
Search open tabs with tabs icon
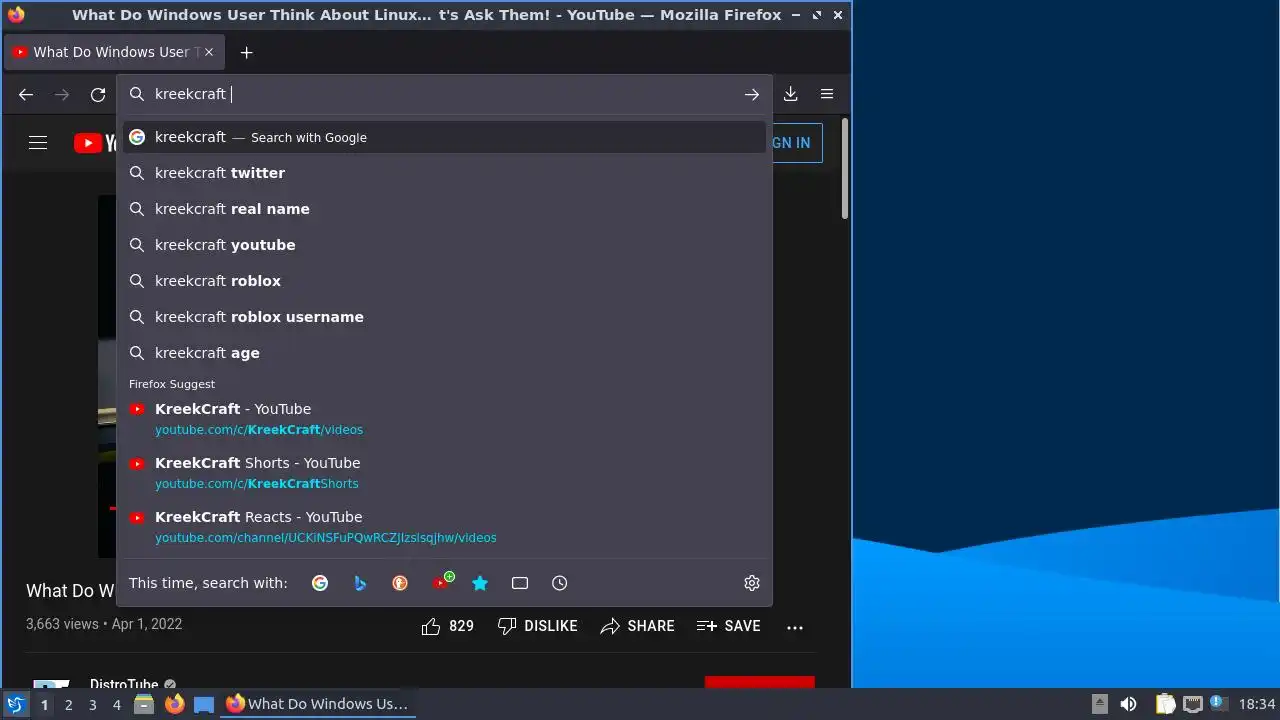coord(520,583)
